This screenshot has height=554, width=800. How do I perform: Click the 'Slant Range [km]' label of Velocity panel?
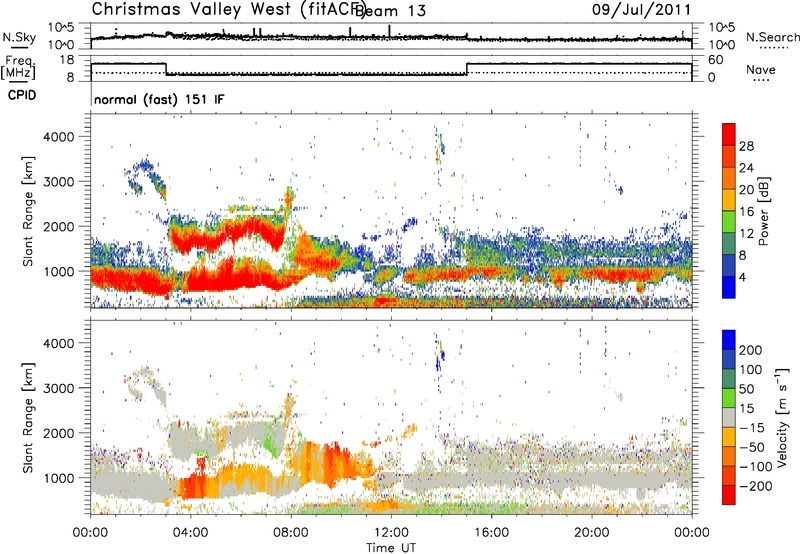pos(28,418)
